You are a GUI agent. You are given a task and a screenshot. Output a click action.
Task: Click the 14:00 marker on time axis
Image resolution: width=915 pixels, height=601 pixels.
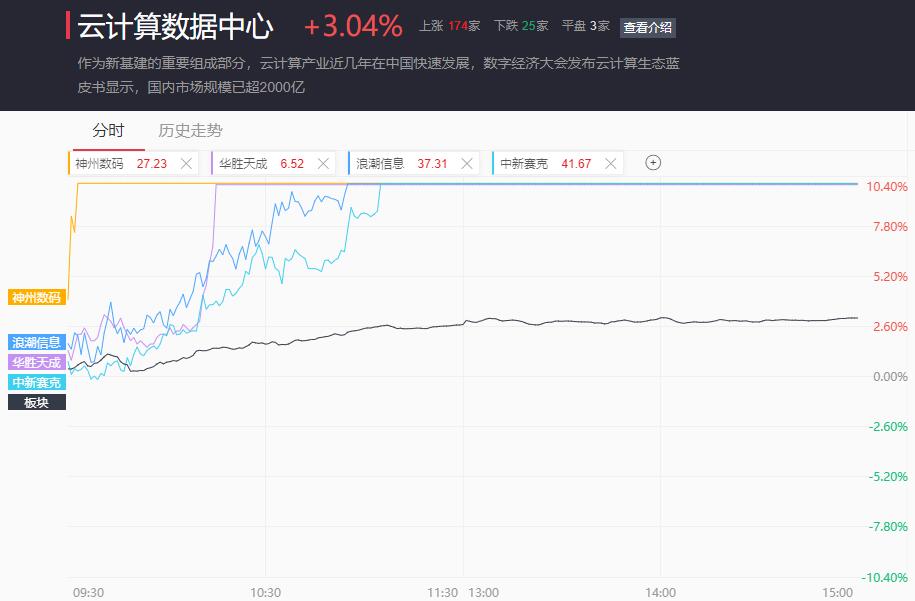pyautogui.click(x=660, y=593)
